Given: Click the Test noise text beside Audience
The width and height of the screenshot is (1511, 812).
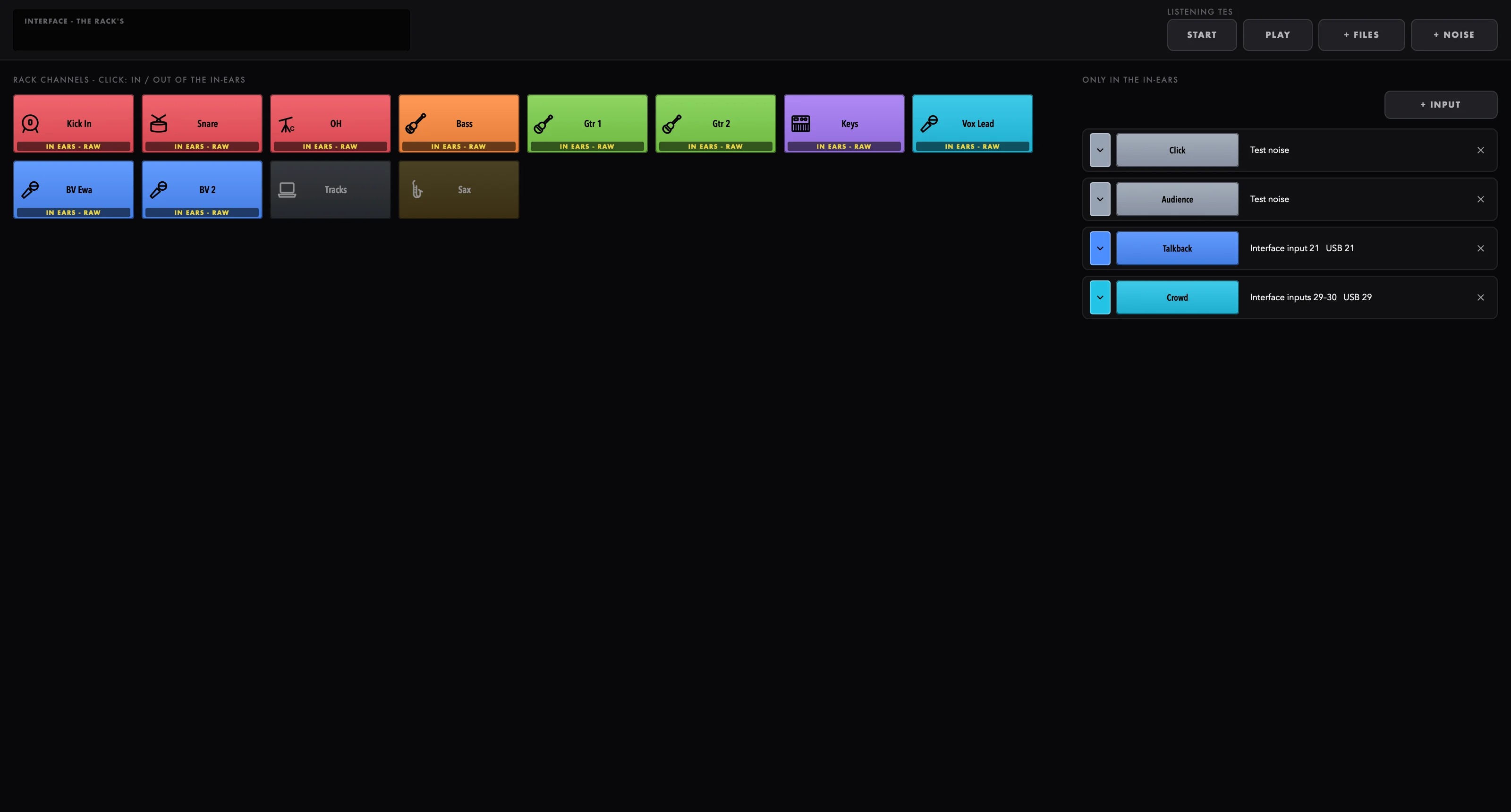Looking at the screenshot, I should (x=1269, y=199).
